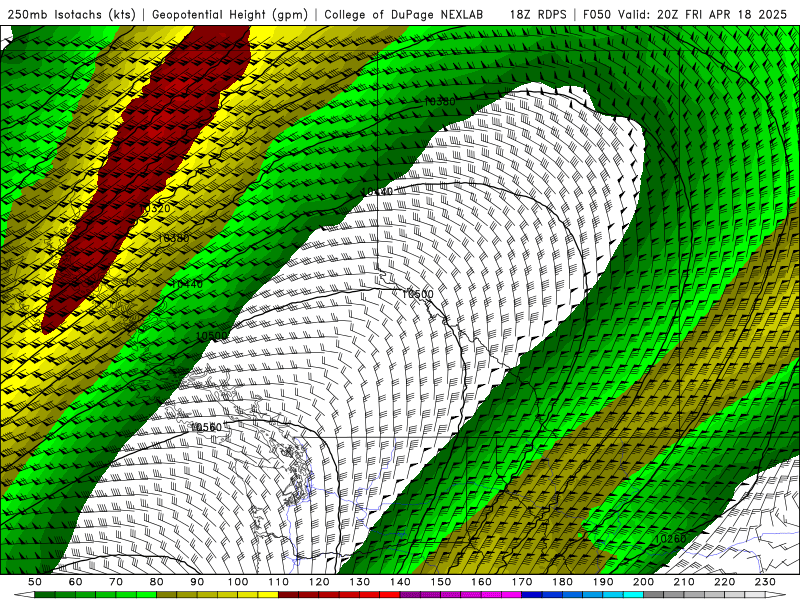Viewport: 800px width, 600px height.
Task: Pick the first olive swatch under 80
Action: (166, 595)
